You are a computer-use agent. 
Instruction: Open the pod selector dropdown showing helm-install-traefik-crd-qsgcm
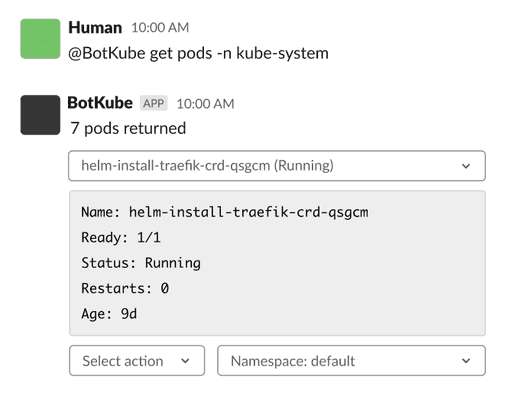point(277,166)
